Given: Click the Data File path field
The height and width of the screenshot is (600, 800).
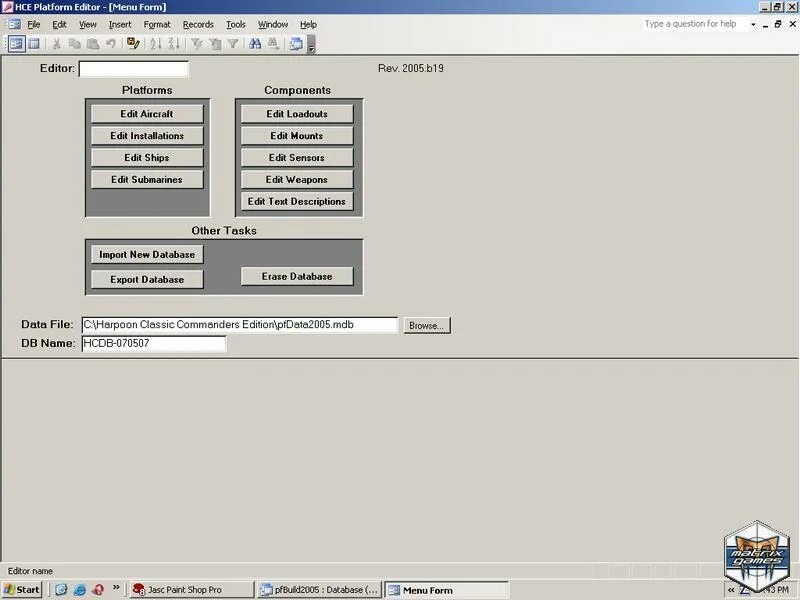Looking at the screenshot, I should [x=240, y=325].
